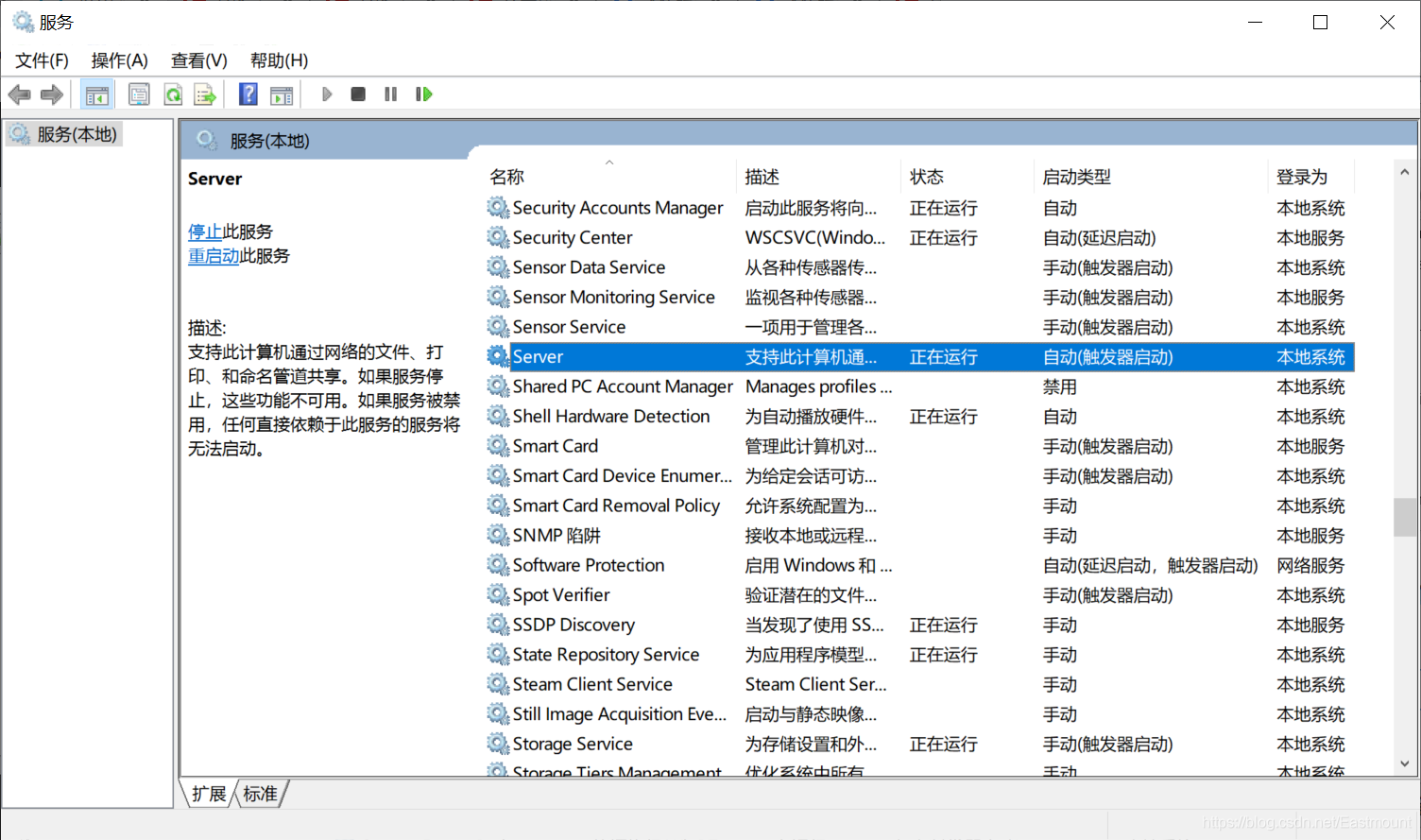Switch to the 扩展 tab
Image resolution: width=1421 pixels, height=840 pixels.
click(x=209, y=794)
